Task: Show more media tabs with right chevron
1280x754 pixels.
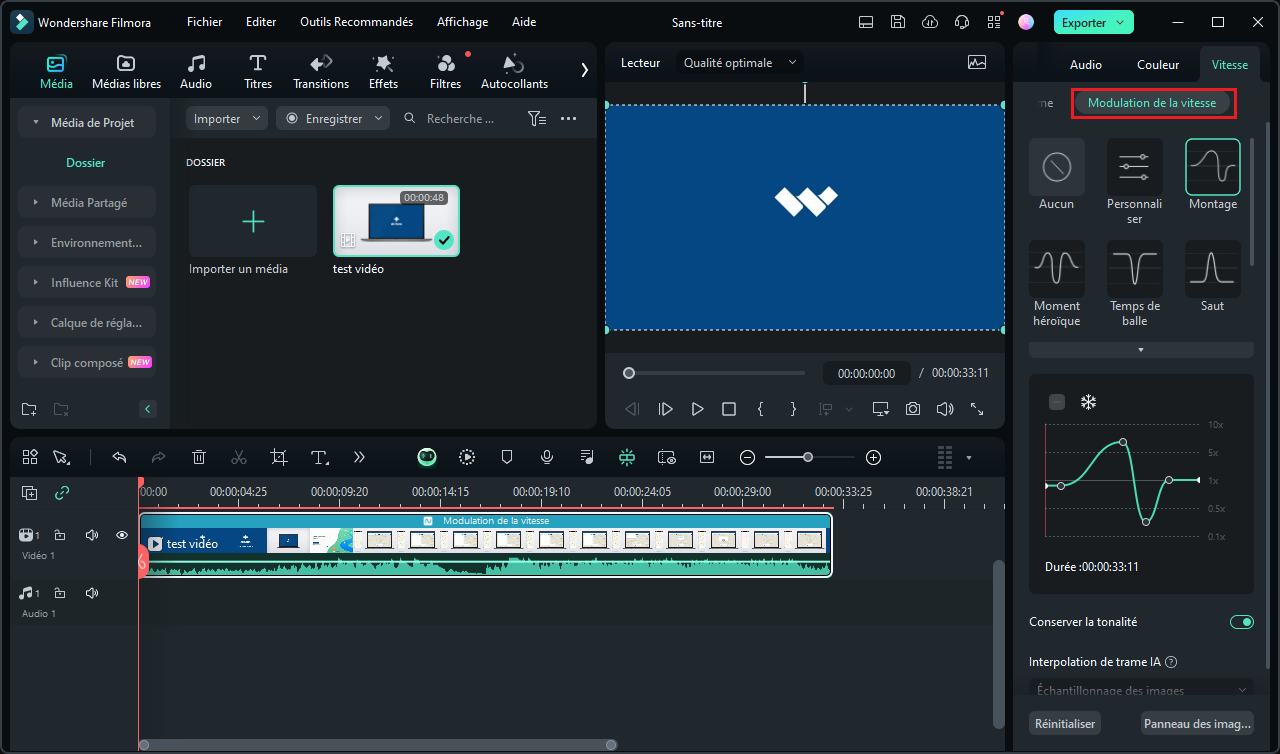Action: (x=585, y=70)
